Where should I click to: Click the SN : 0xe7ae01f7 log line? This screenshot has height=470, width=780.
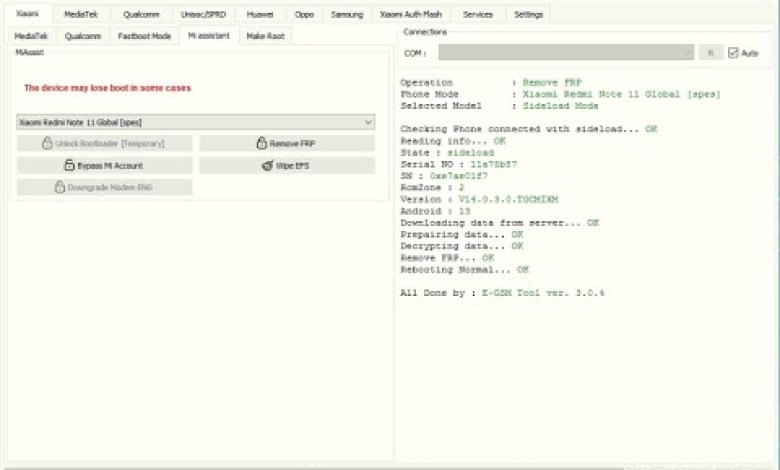[444, 176]
